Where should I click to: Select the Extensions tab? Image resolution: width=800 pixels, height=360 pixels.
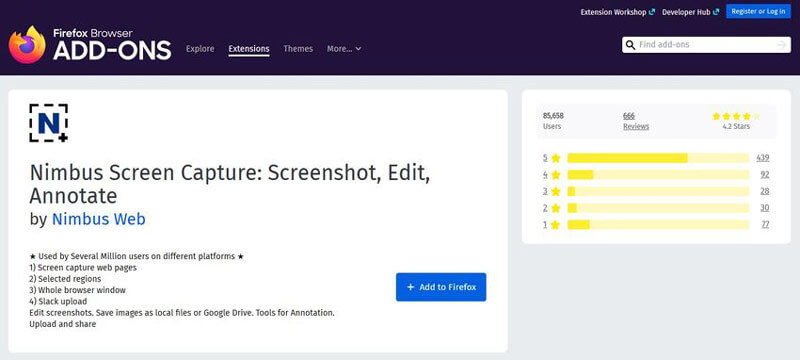(249, 49)
